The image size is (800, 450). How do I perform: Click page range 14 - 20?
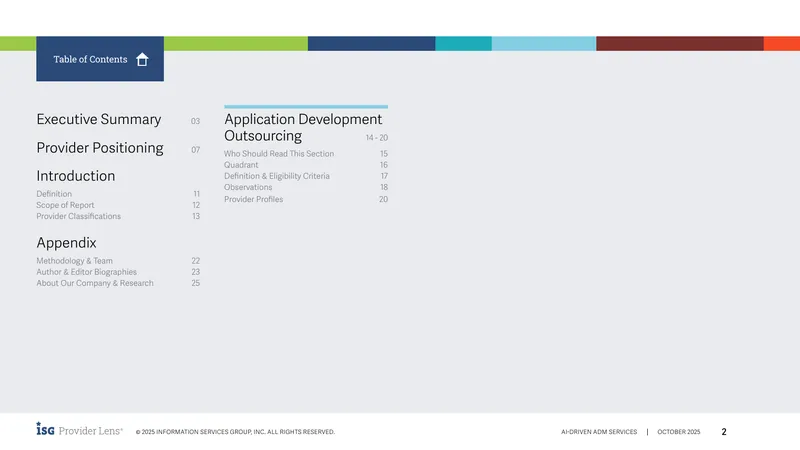377,138
